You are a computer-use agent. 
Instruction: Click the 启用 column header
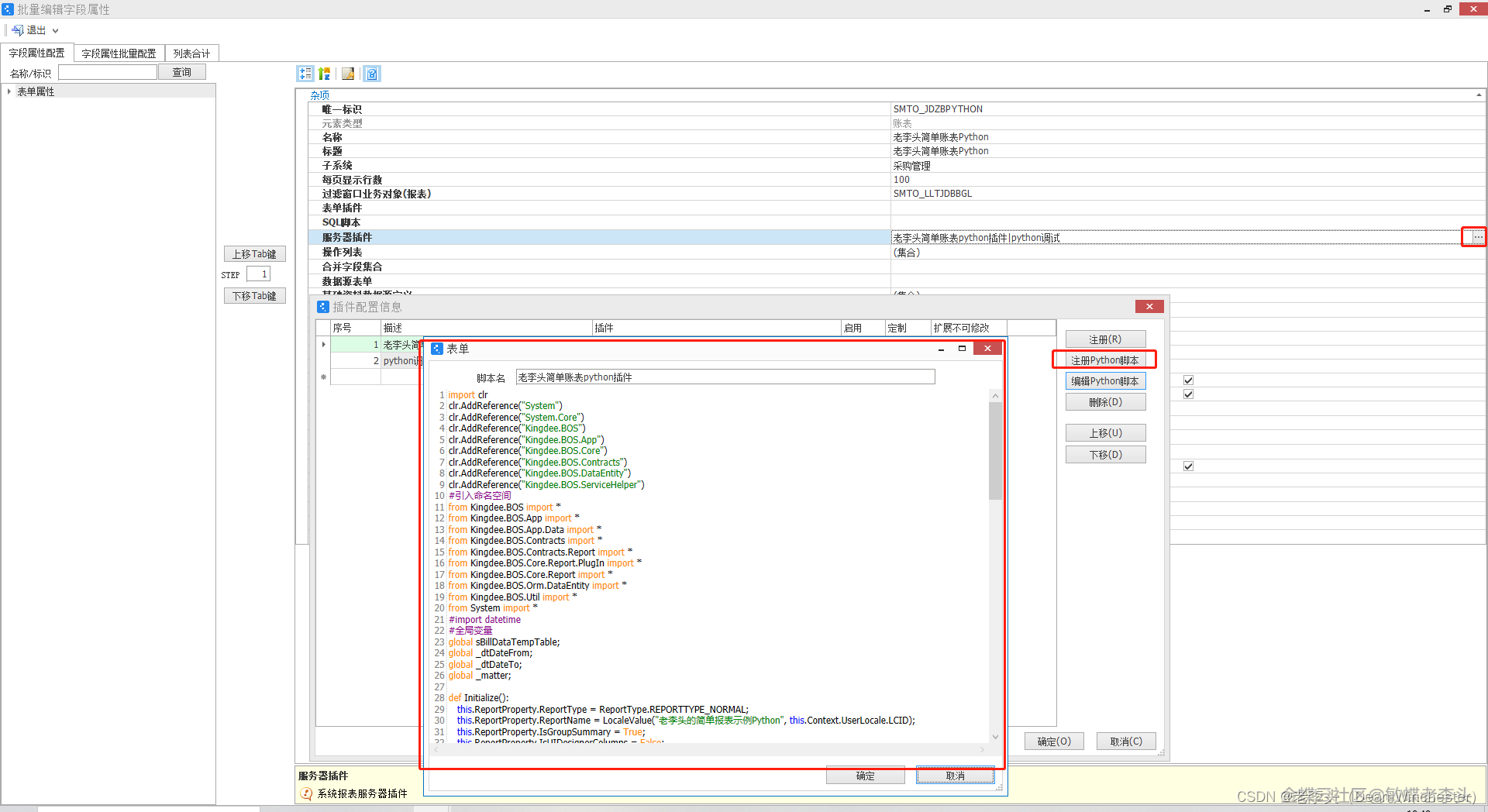tap(863, 328)
